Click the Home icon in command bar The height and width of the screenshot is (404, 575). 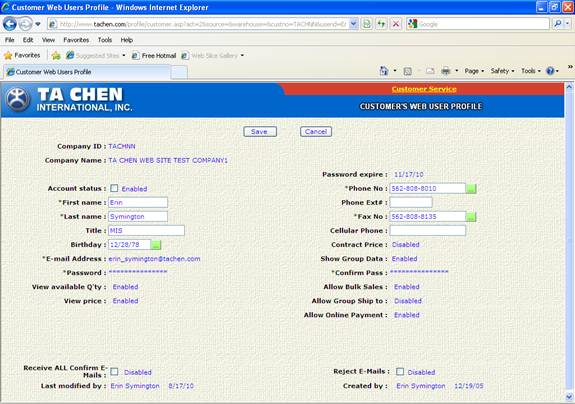(384, 71)
